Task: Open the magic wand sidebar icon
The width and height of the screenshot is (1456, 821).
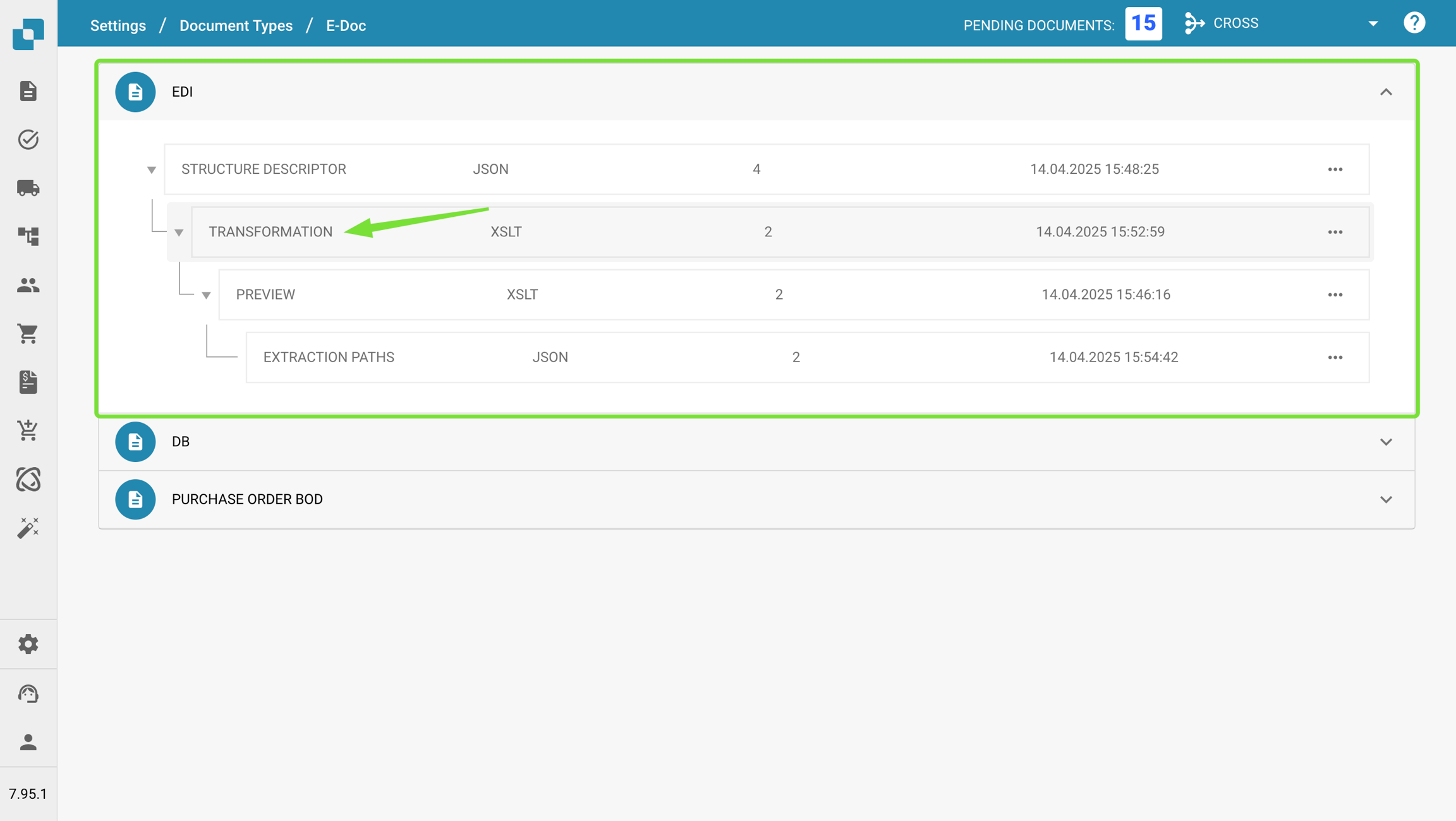Action: point(28,528)
